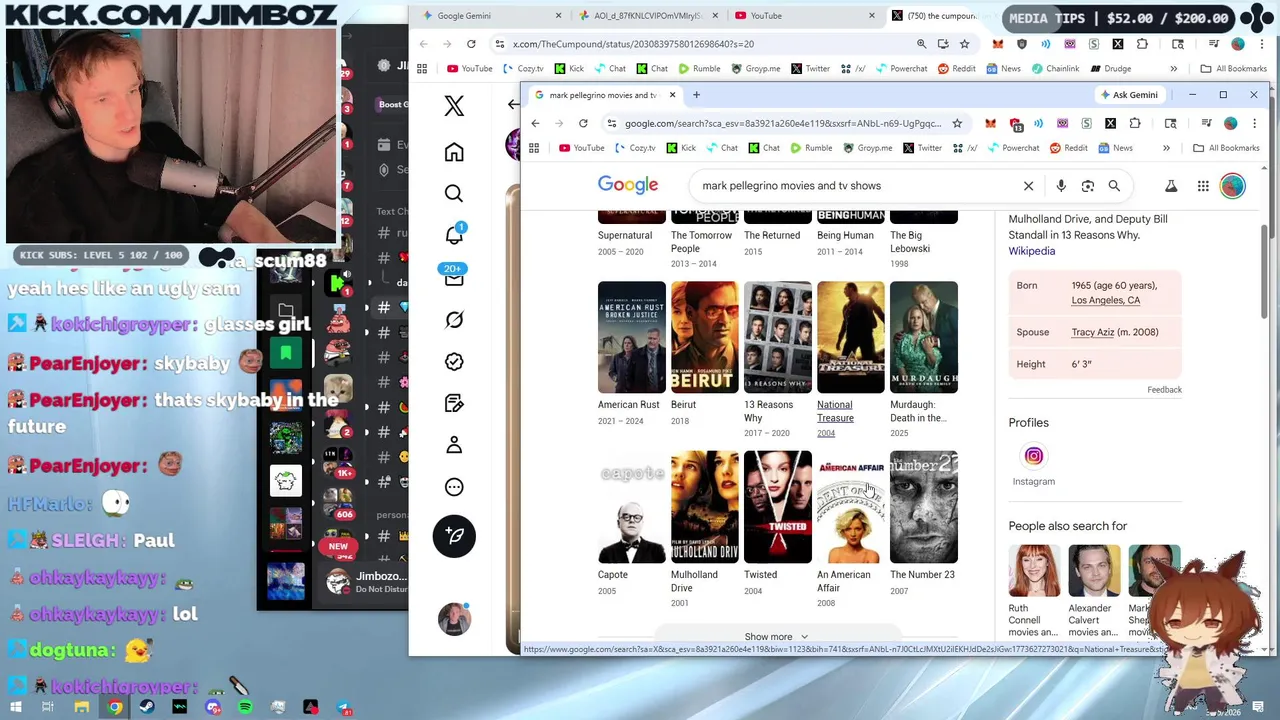Open the X sidebar More circle menu

(x=454, y=487)
